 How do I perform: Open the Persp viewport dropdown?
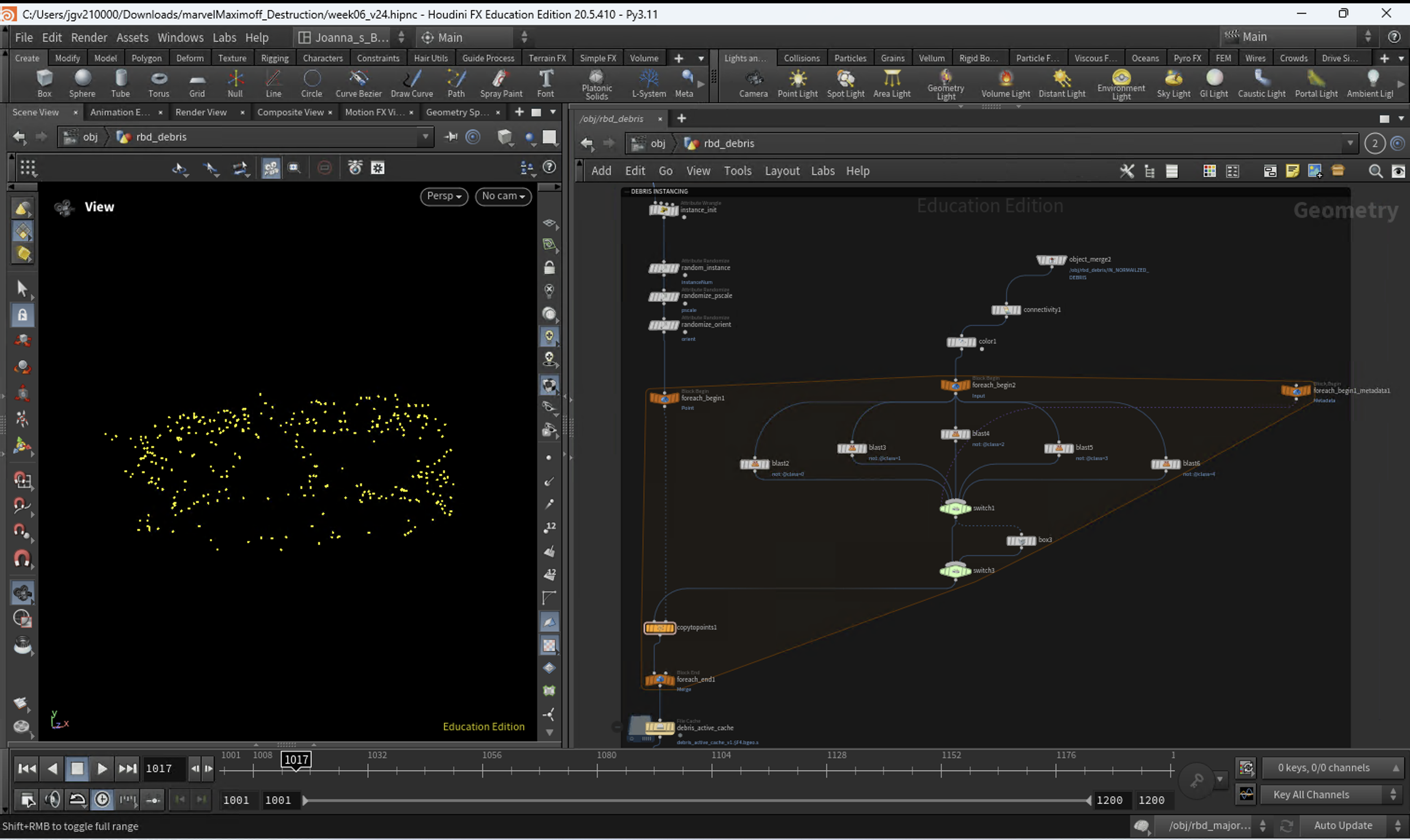pos(444,196)
